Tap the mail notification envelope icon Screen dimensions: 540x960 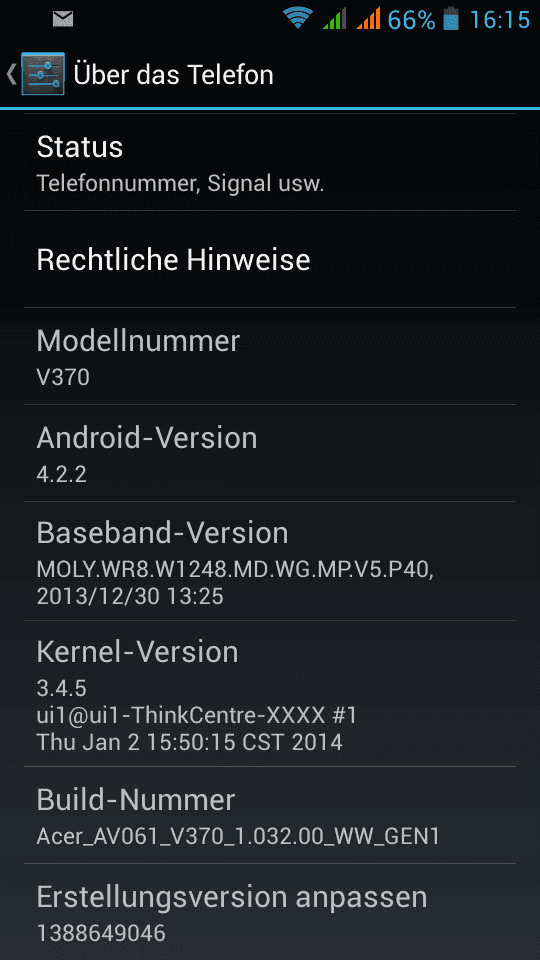[62, 20]
